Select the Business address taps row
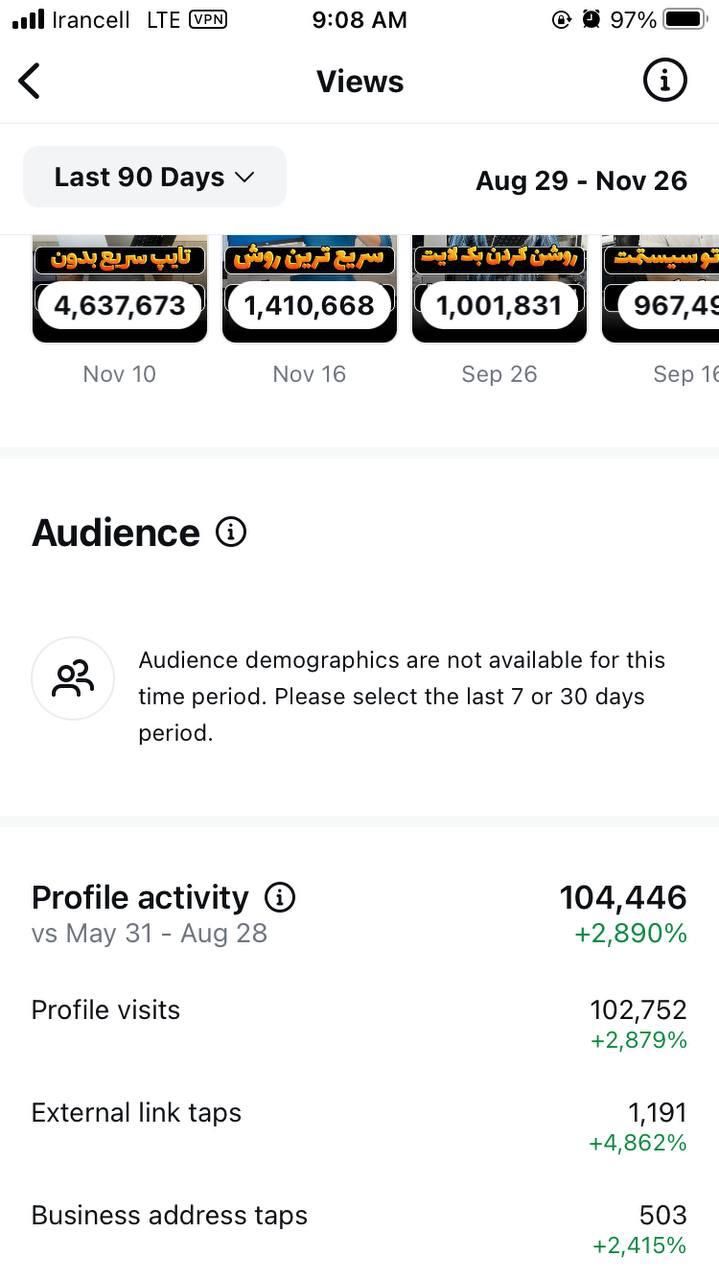Viewport: 719px width, 1280px height. click(x=359, y=1230)
